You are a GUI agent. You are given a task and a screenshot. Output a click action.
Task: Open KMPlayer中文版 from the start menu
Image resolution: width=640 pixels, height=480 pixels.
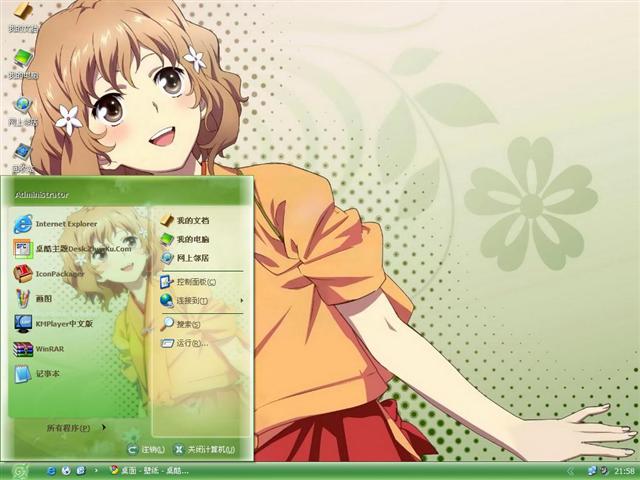[53, 324]
